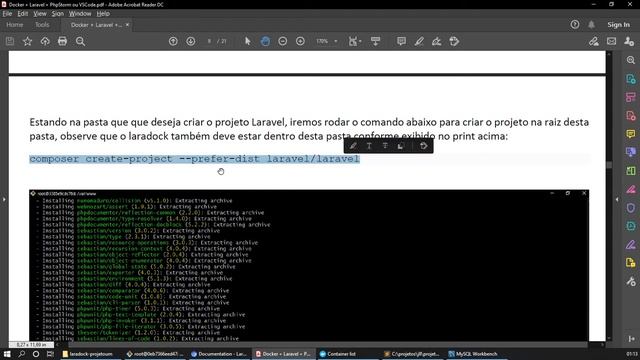Expand the left navigation pane arrow
The width and height of the screenshot is (640, 360).
click(4, 199)
